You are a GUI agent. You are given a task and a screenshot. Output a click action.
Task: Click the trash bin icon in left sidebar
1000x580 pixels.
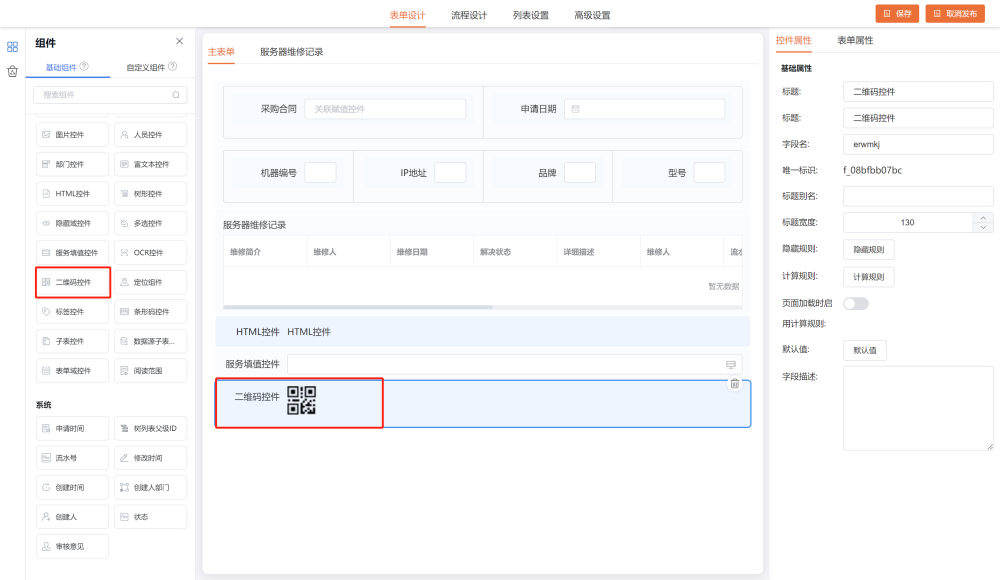[13, 71]
